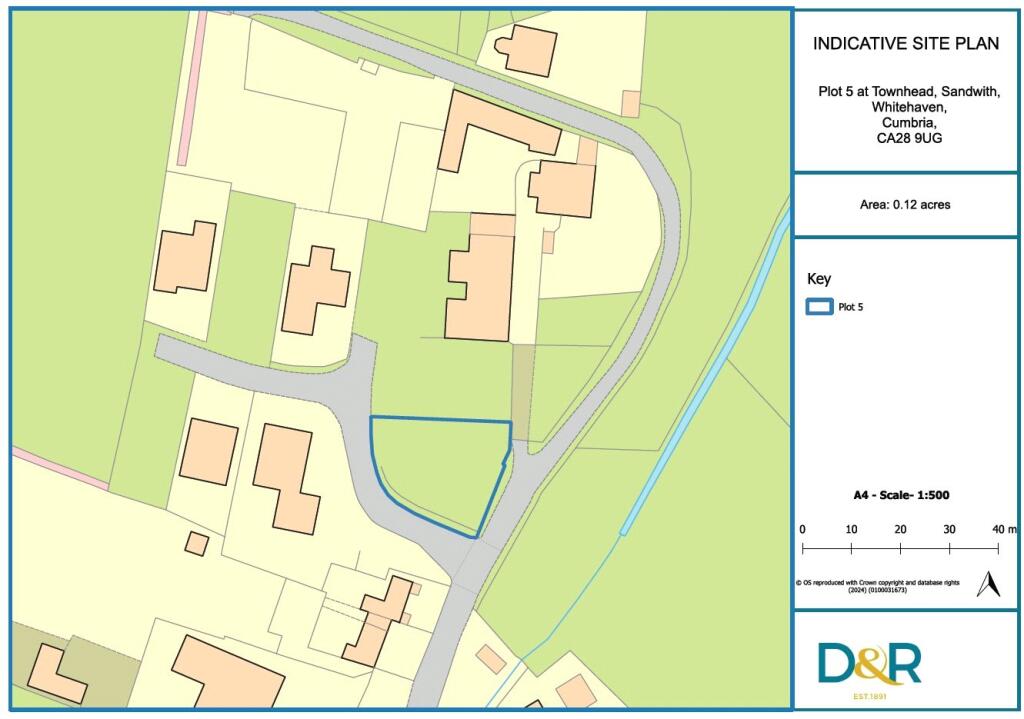Click the 0 mark on scale bar

click(x=802, y=529)
